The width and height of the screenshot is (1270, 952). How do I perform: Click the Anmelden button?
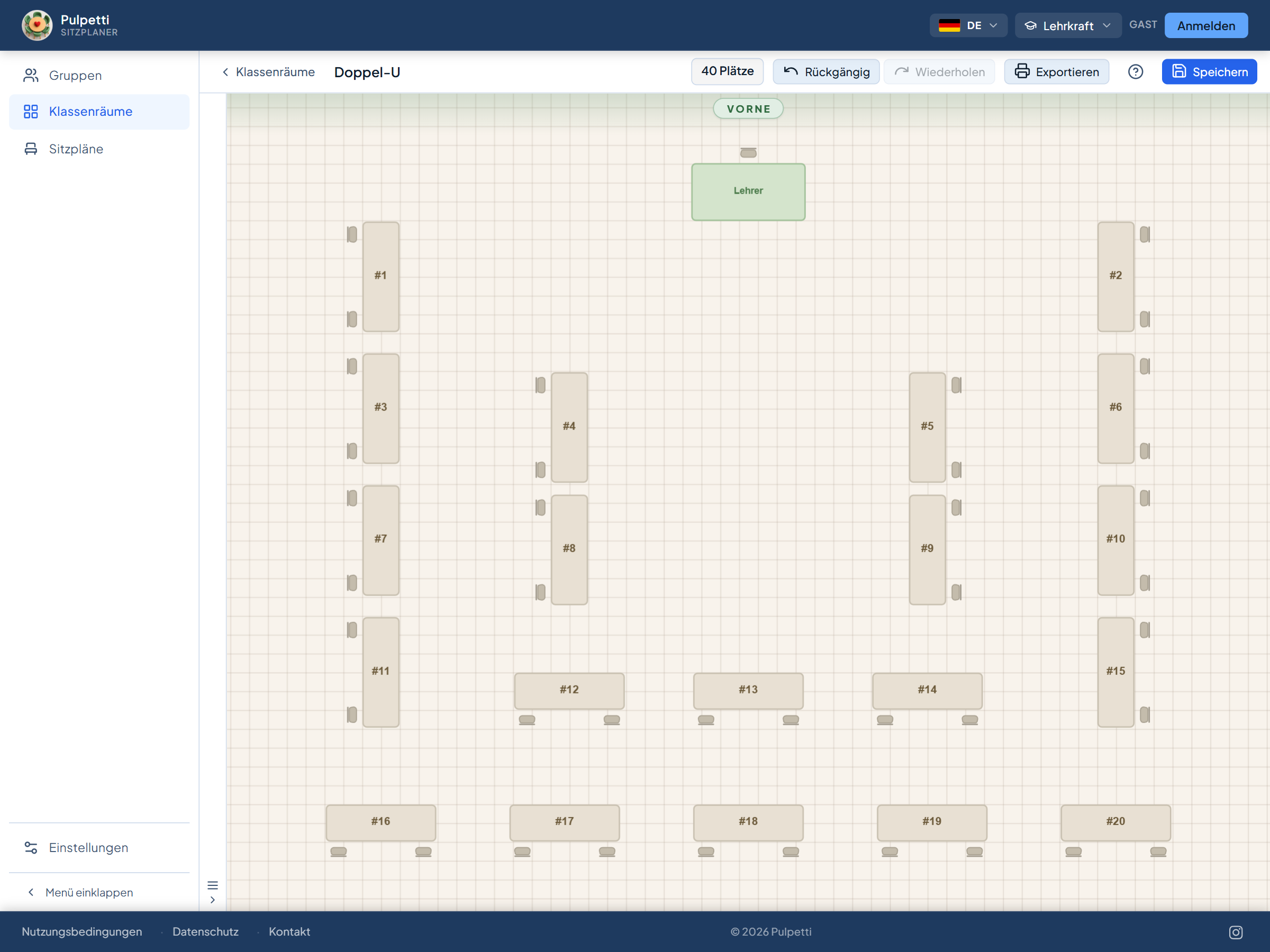1205,25
